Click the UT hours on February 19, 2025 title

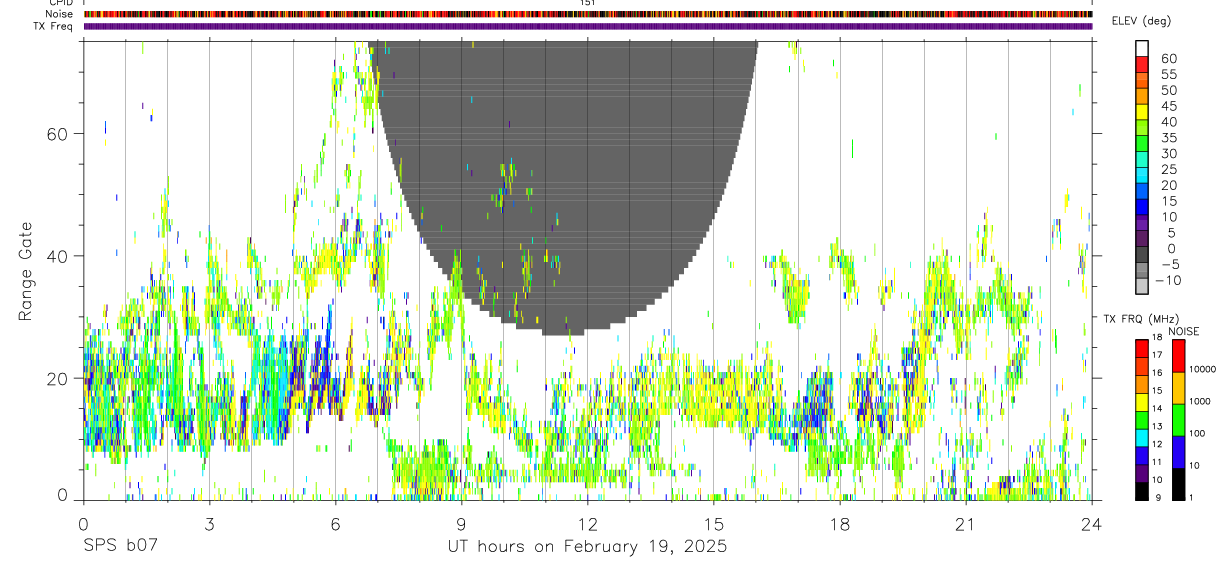(x=586, y=547)
